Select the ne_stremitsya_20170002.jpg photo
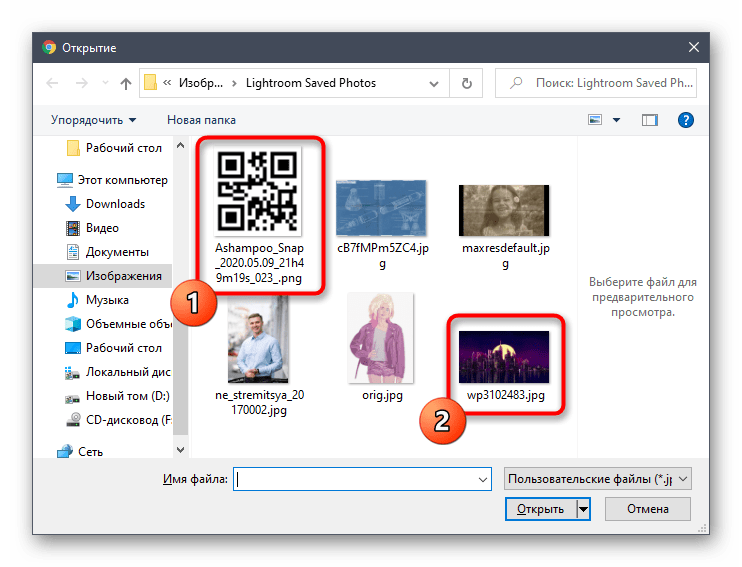742x567 pixels. click(x=258, y=339)
